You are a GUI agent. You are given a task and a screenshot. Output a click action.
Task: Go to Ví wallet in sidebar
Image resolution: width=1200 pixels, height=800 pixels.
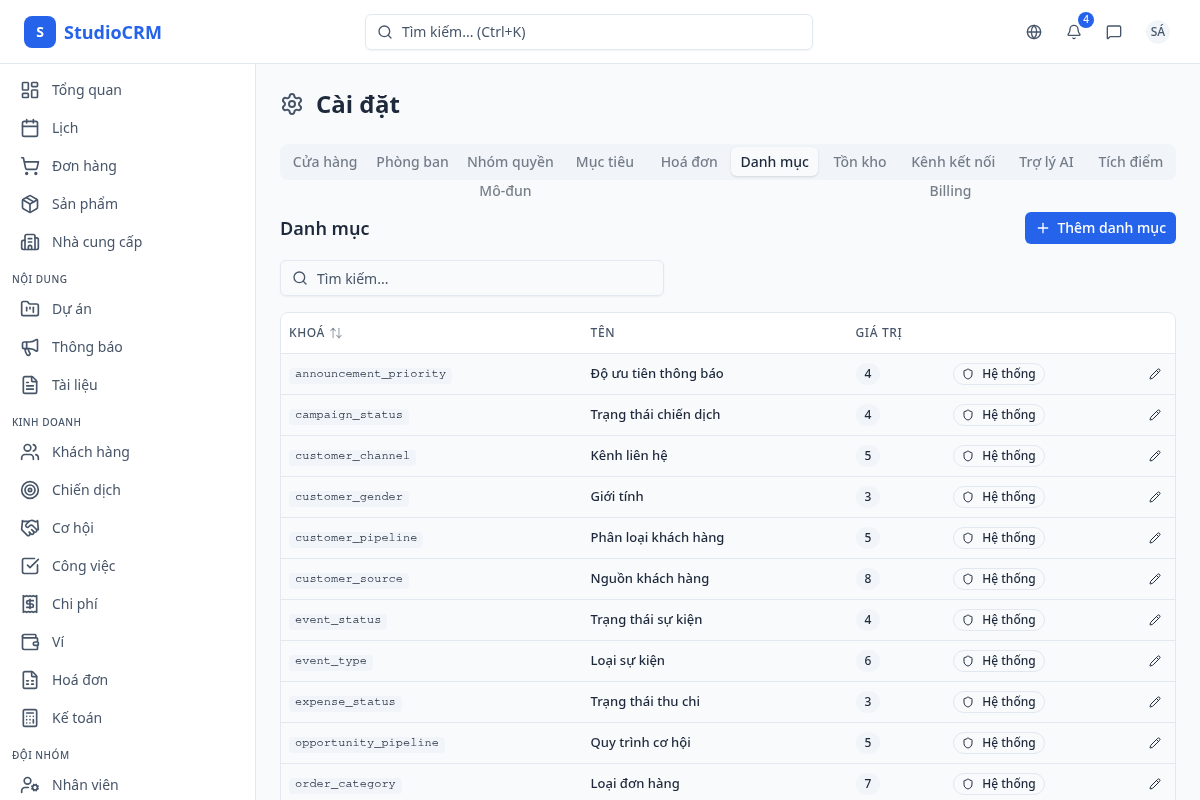(x=58, y=642)
